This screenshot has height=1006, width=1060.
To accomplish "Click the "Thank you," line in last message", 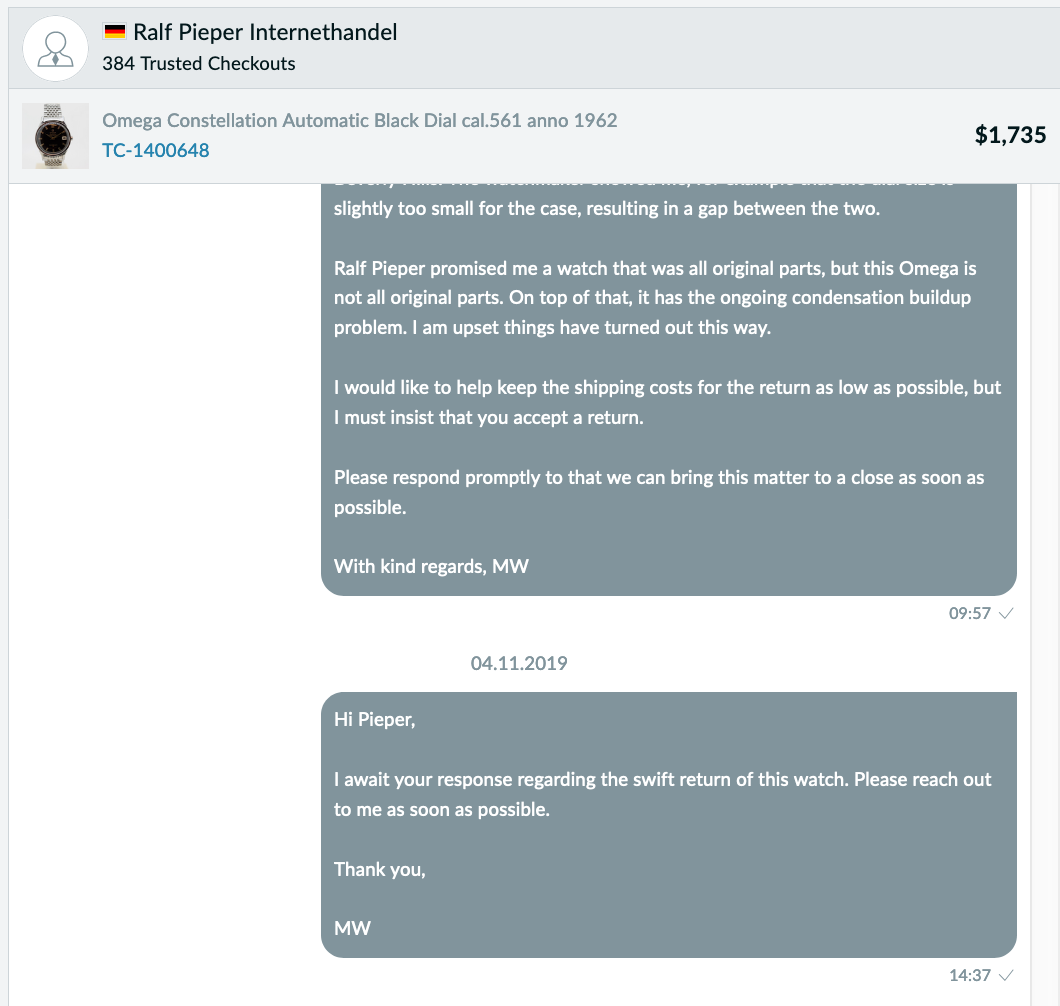I will tap(380, 869).
